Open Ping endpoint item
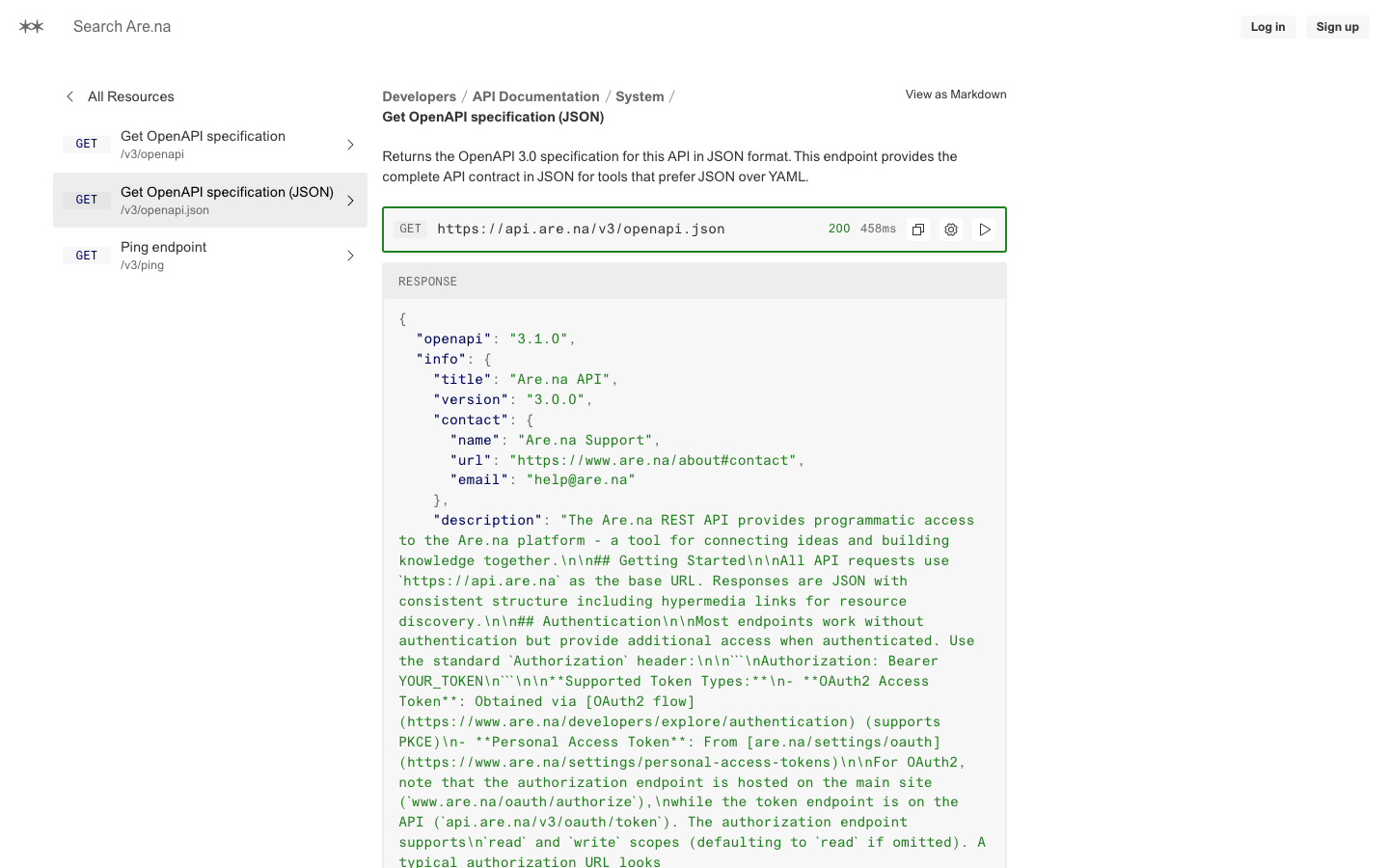Screen dimensions: 1389x868 [x=210, y=256]
